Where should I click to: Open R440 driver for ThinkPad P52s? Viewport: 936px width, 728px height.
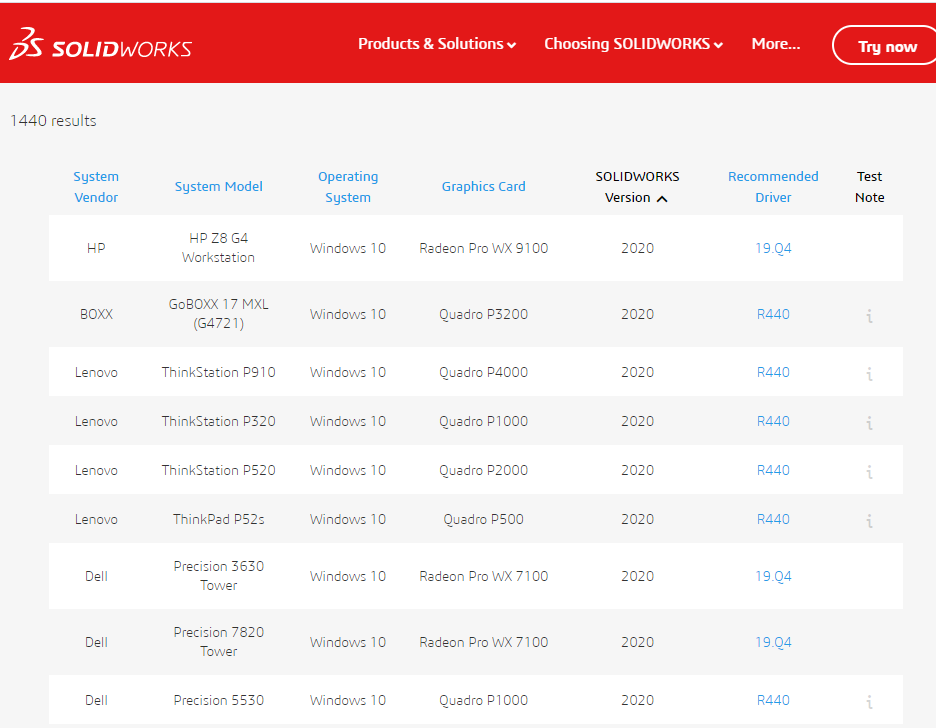[773, 519]
